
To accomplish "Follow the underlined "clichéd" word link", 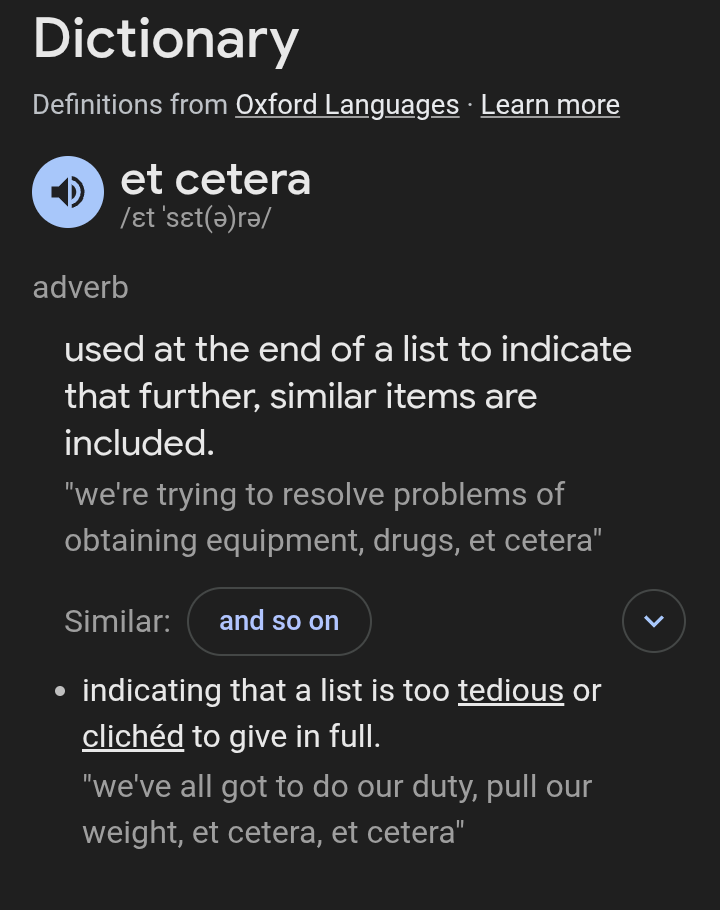I will (x=133, y=737).
